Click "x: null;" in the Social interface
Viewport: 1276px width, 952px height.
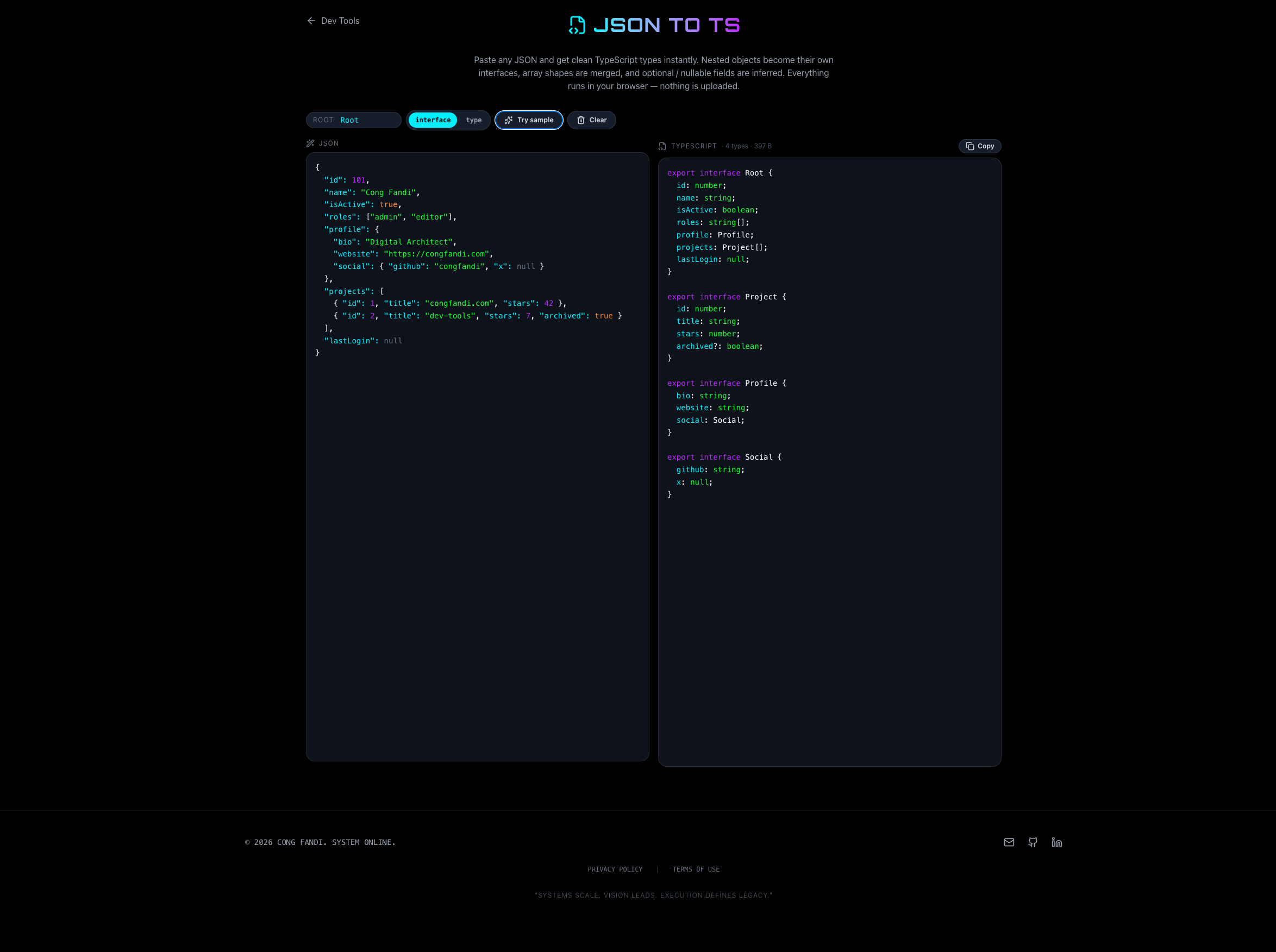click(x=694, y=483)
